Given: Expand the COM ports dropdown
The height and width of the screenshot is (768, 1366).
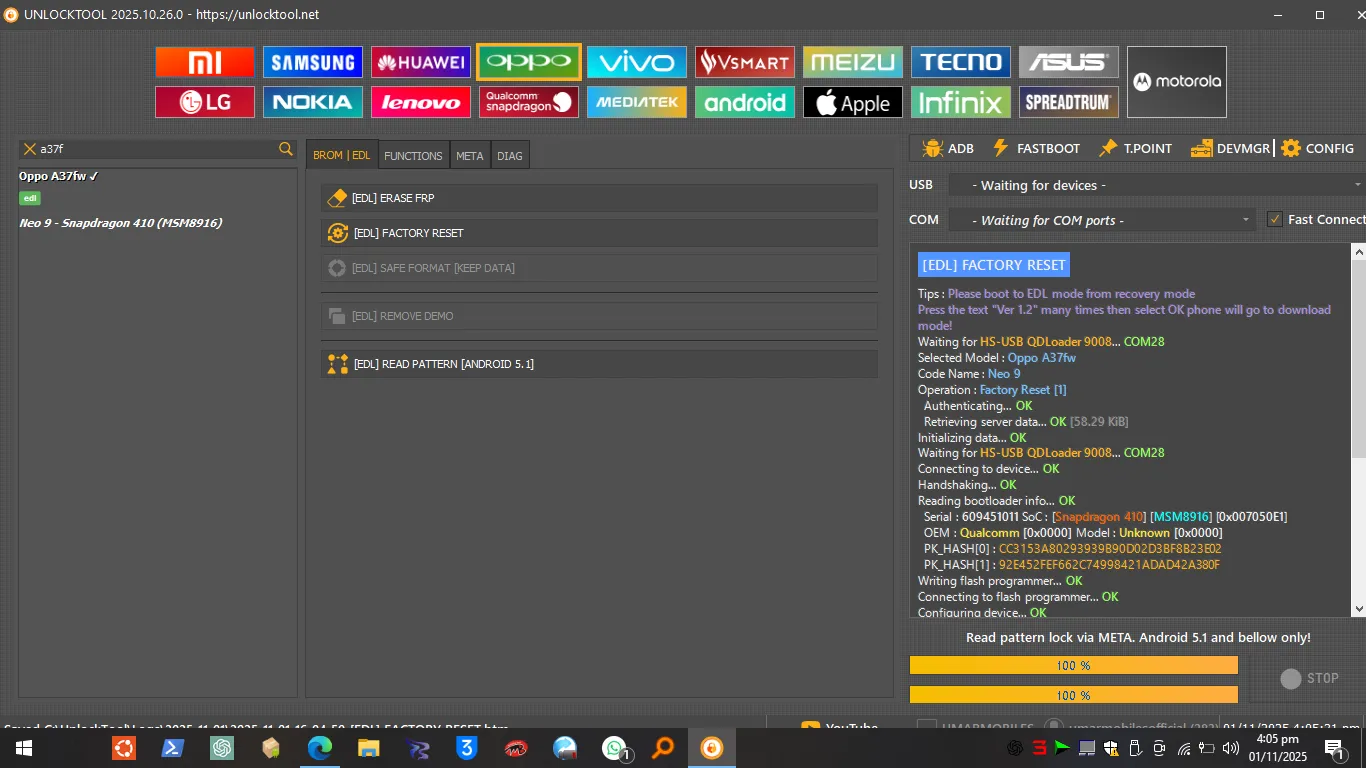Looking at the screenshot, I should (1100, 220).
